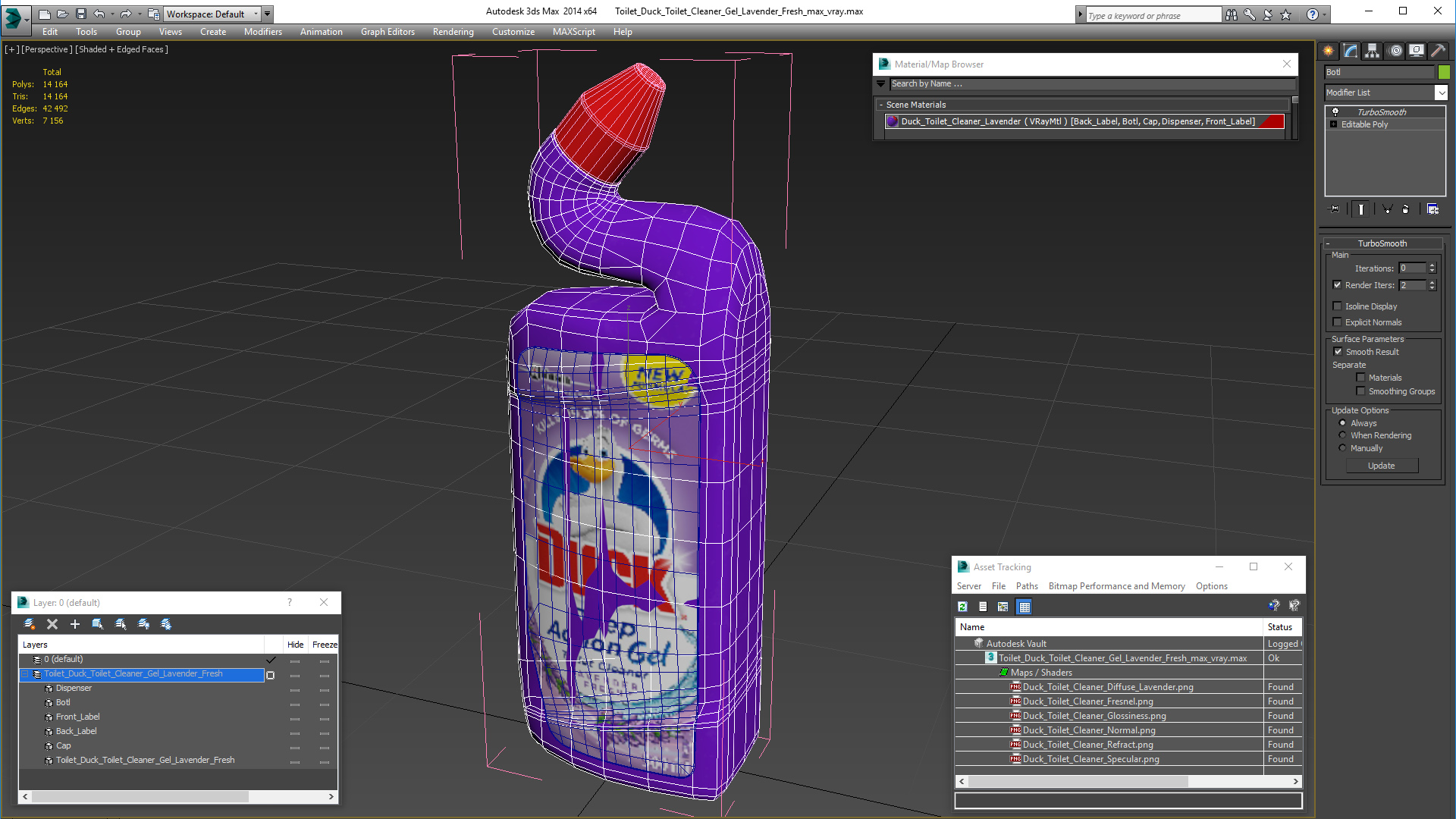Click Hide/Unhide All Layers icon
The image size is (1456, 819).
pyautogui.click(x=143, y=624)
